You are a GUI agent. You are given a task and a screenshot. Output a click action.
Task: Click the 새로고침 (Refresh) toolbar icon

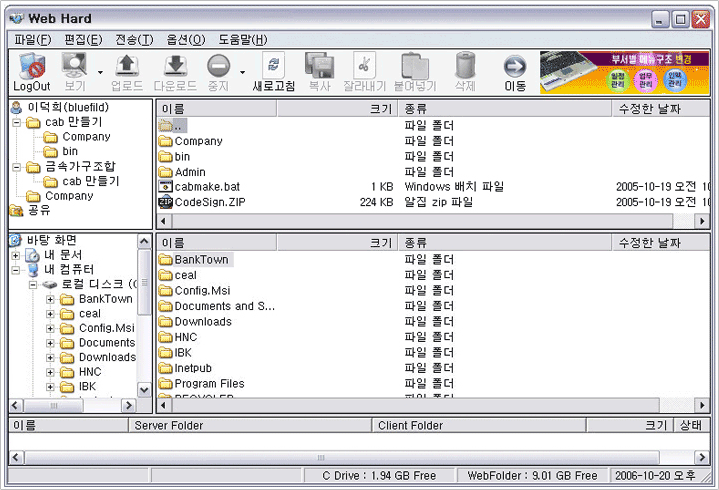click(x=273, y=67)
